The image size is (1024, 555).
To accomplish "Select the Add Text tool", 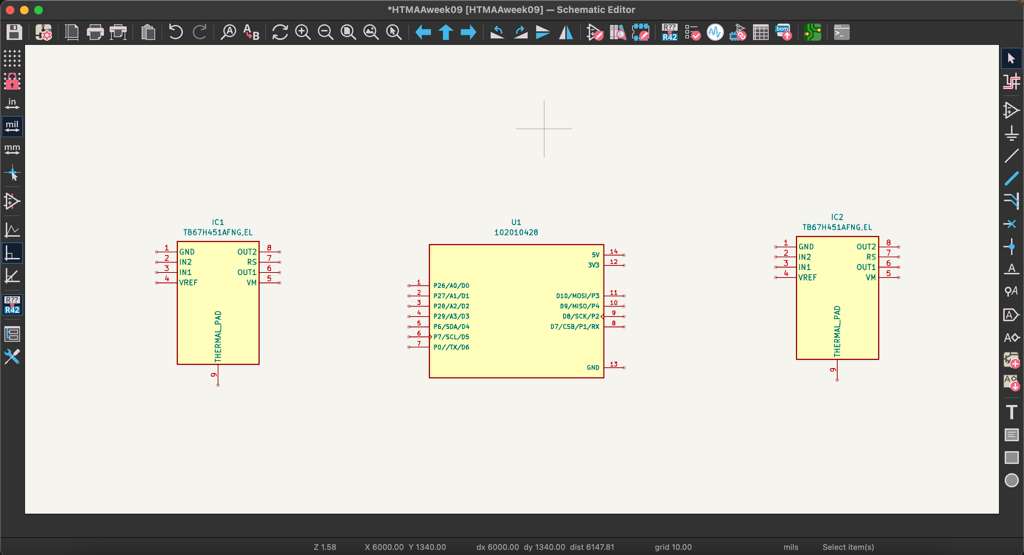I will coord(1011,412).
